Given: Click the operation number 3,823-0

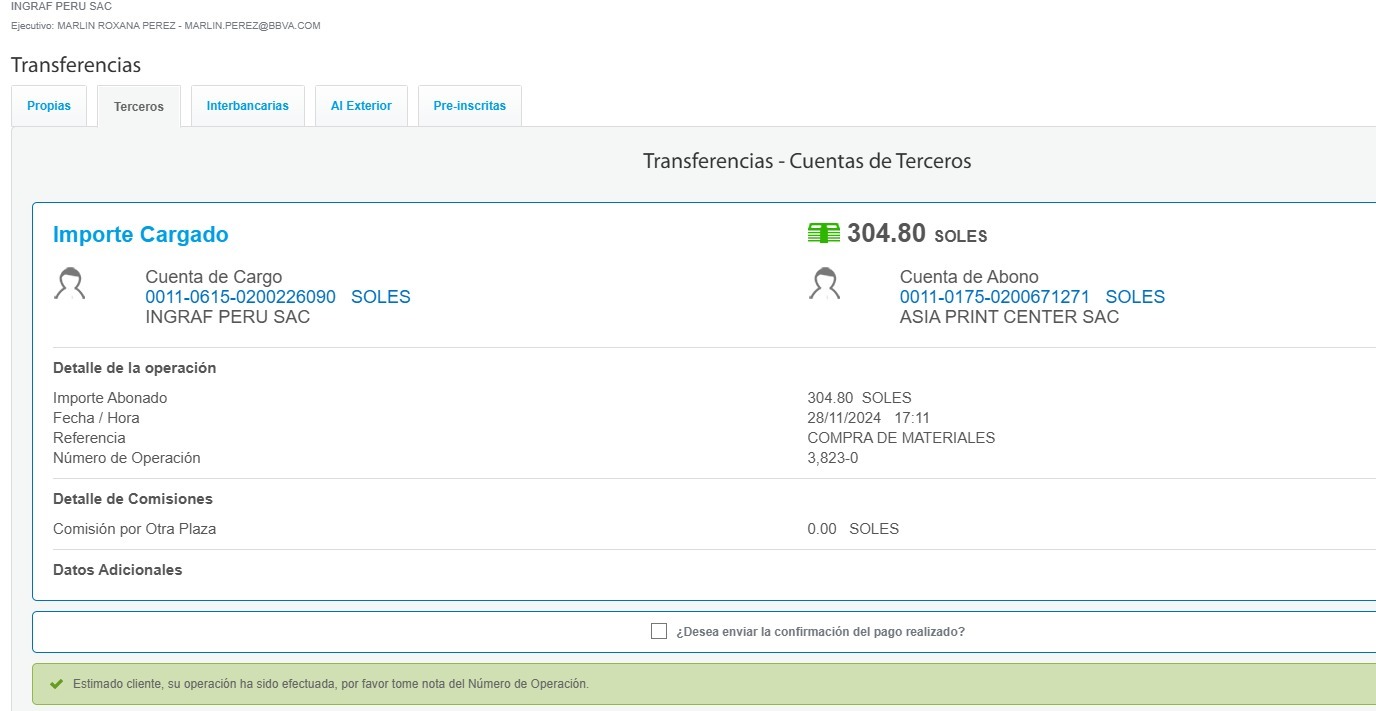Looking at the screenshot, I should 832,458.
